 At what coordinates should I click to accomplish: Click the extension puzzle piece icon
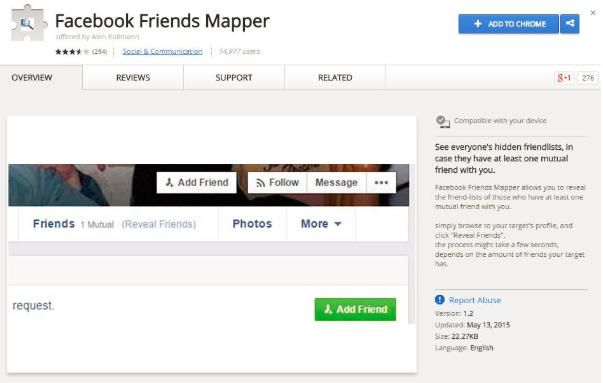(x=28, y=23)
